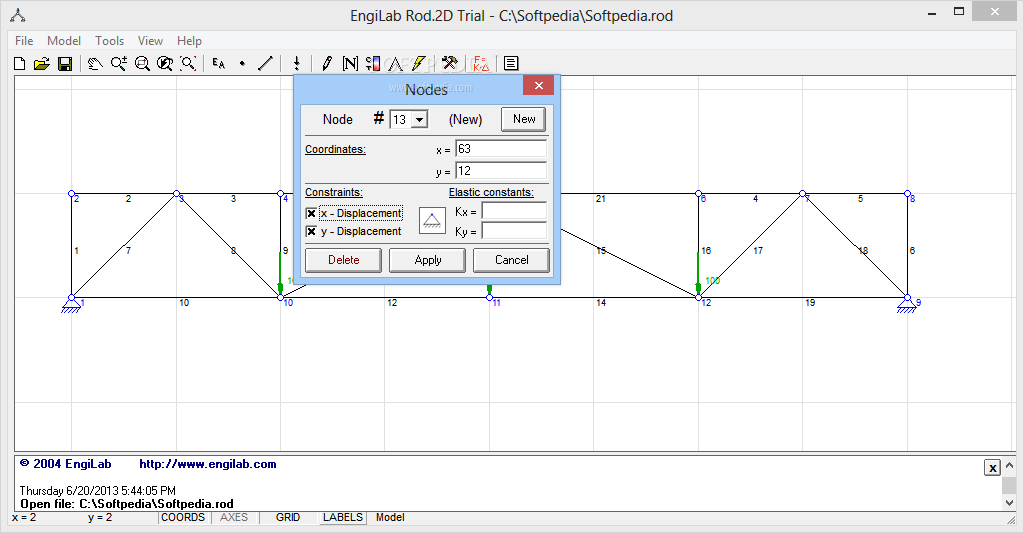Click the Kx elastic constant field
This screenshot has height=533, width=1024.
[514, 211]
